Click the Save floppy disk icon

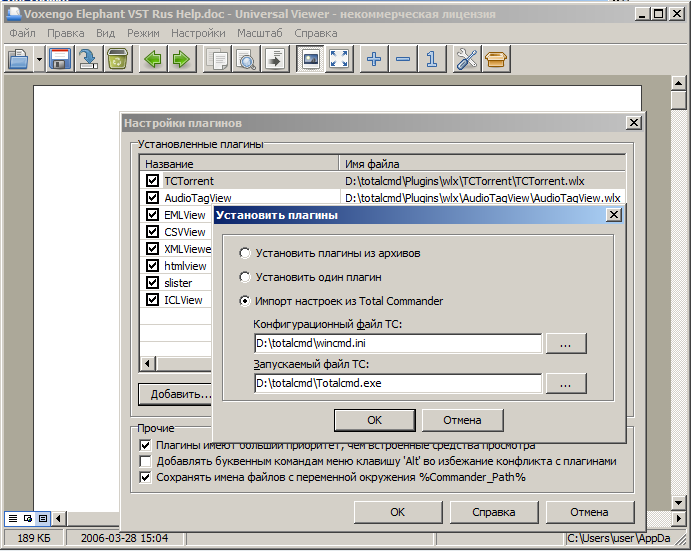(60, 59)
